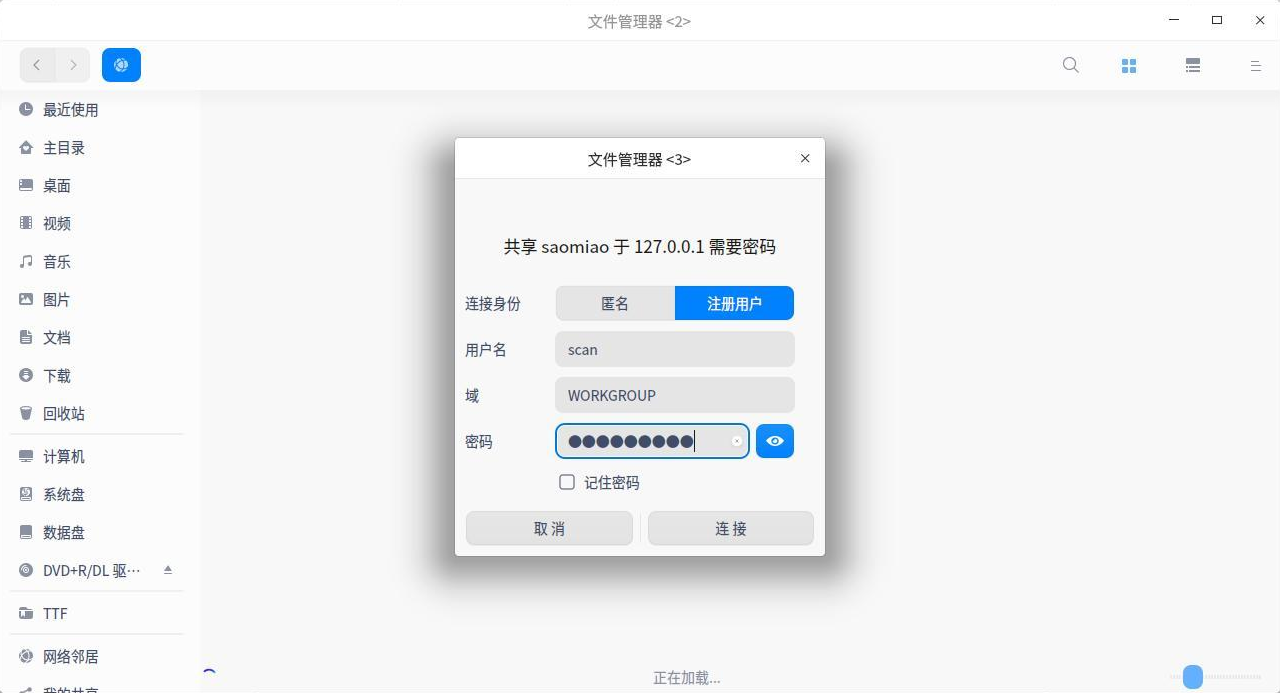Select 匿名 connection identity
Viewport: 1280px width, 693px height.
(x=615, y=303)
